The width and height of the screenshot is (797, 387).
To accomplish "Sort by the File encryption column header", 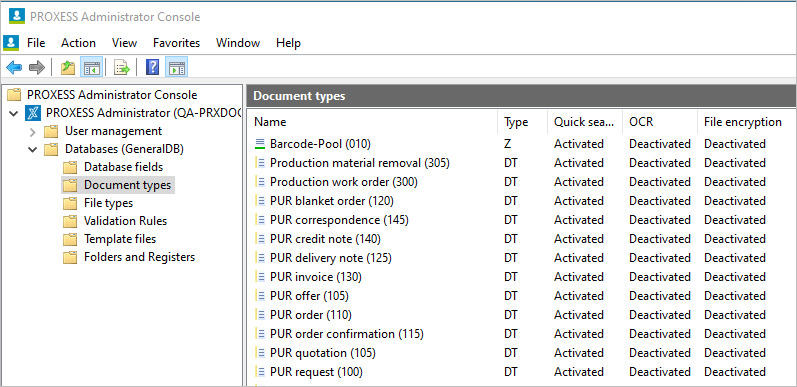I will tap(744, 122).
